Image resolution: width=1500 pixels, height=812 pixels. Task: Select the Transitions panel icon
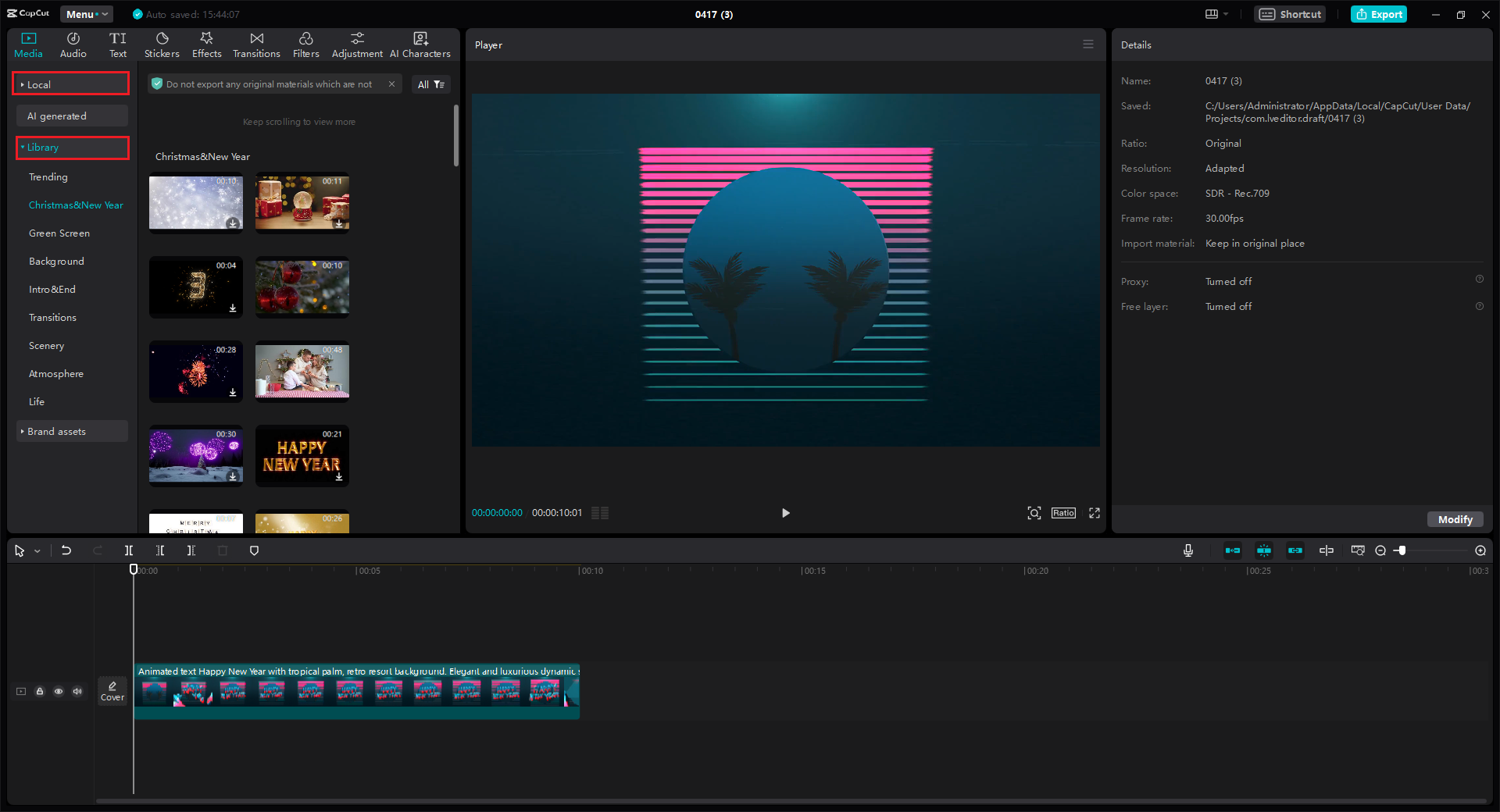coord(256,44)
